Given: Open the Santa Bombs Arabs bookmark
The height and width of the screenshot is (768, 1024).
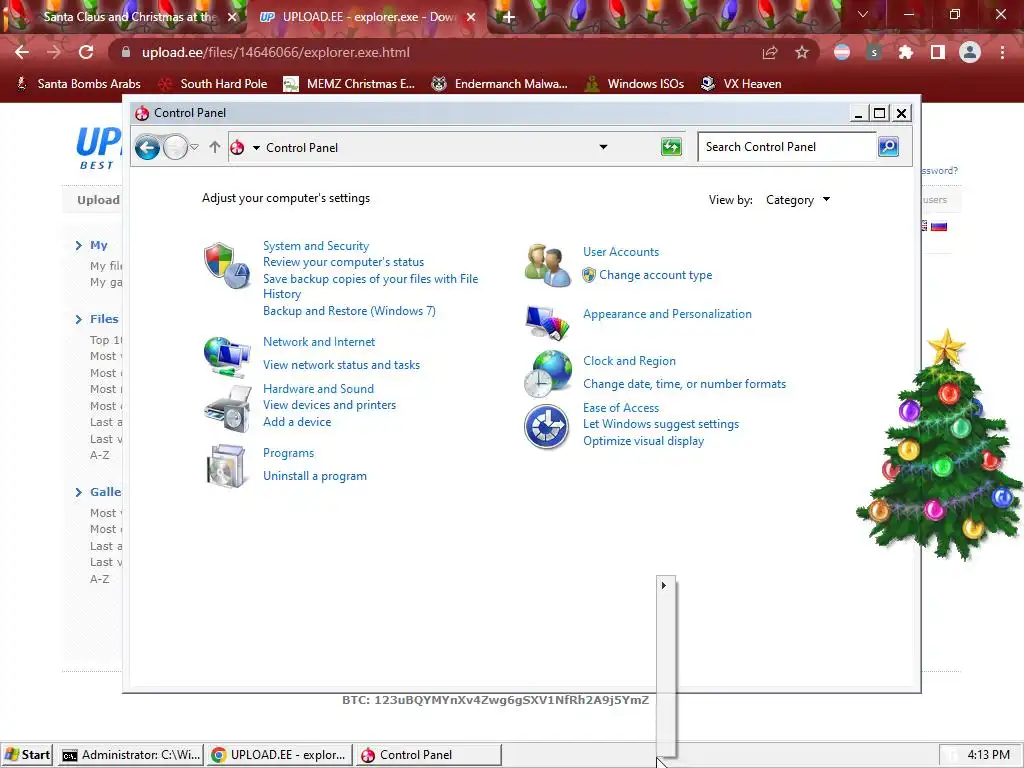Looking at the screenshot, I should [x=78, y=84].
